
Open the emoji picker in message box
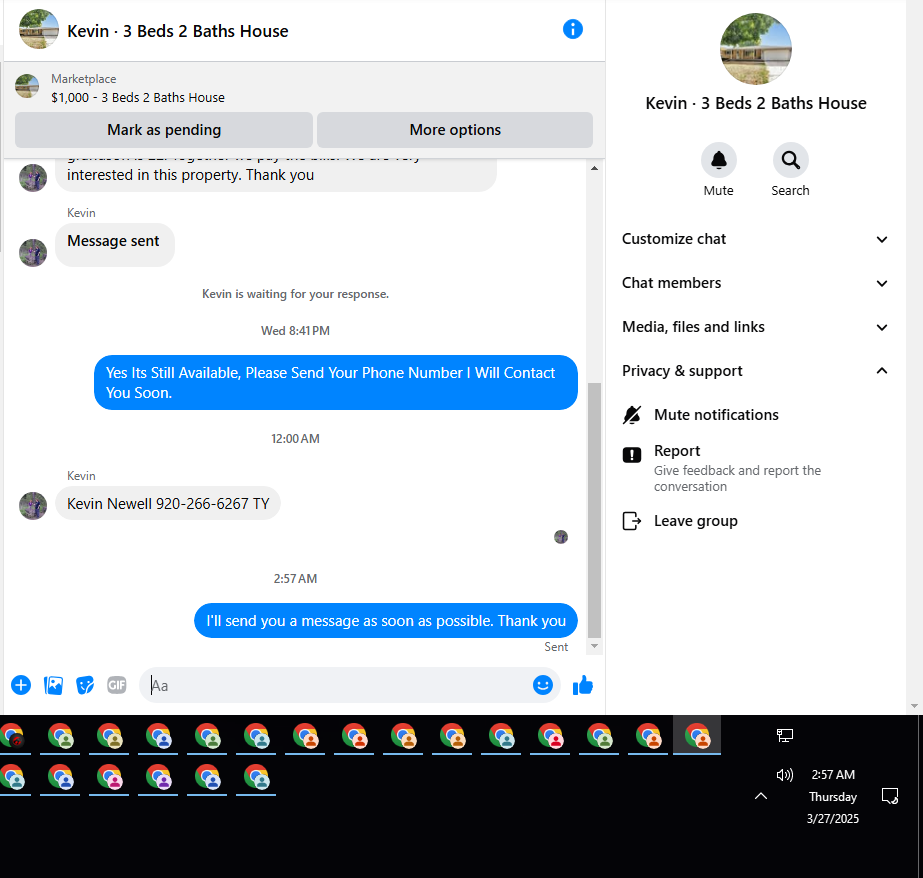click(x=543, y=684)
